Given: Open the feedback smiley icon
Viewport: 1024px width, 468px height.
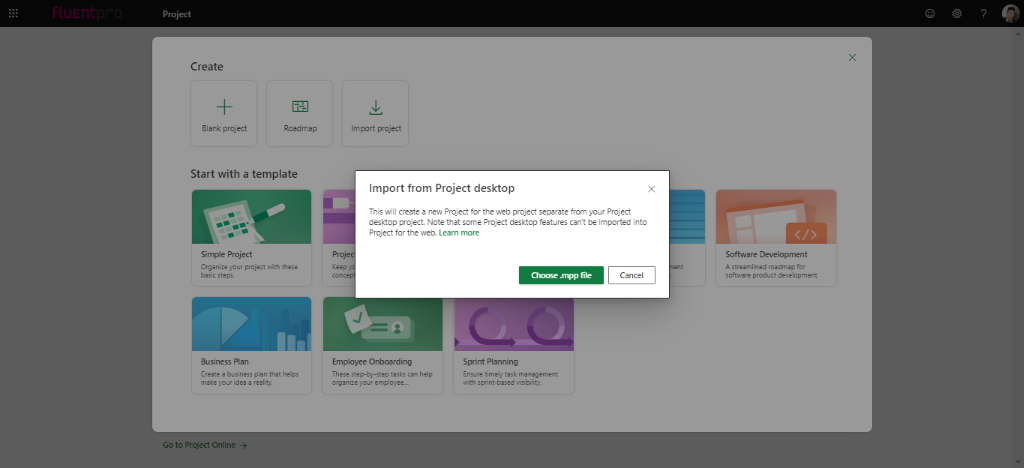Looking at the screenshot, I should pyautogui.click(x=930, y=13).
